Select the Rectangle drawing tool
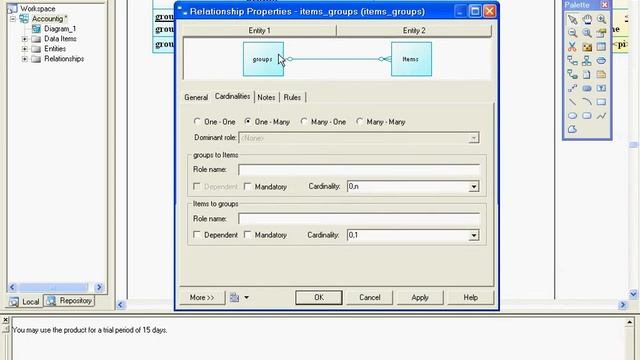This screenshot has width=640, height=360. pyautogui.click(x=601, y=102)
